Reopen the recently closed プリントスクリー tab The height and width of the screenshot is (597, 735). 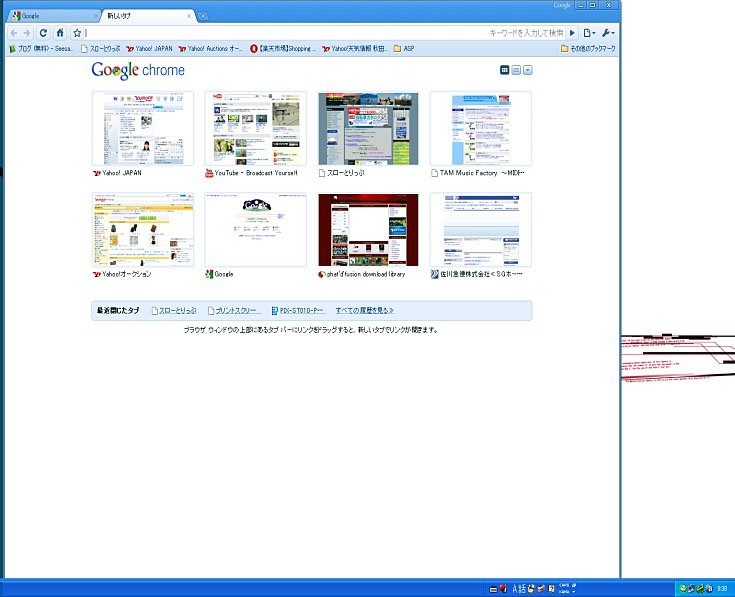coord(232,310)
